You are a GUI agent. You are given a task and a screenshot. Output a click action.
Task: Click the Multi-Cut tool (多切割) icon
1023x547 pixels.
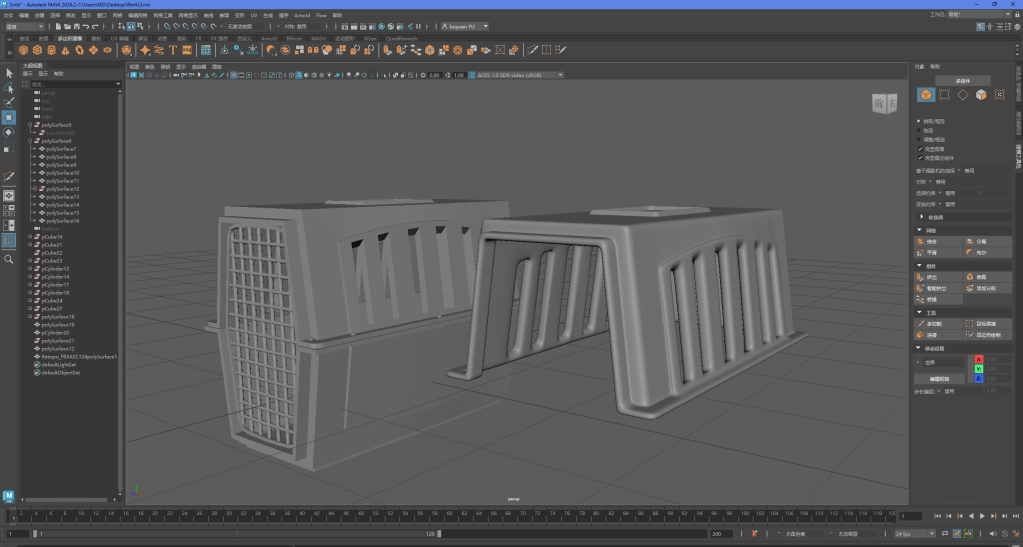[921, 324]
